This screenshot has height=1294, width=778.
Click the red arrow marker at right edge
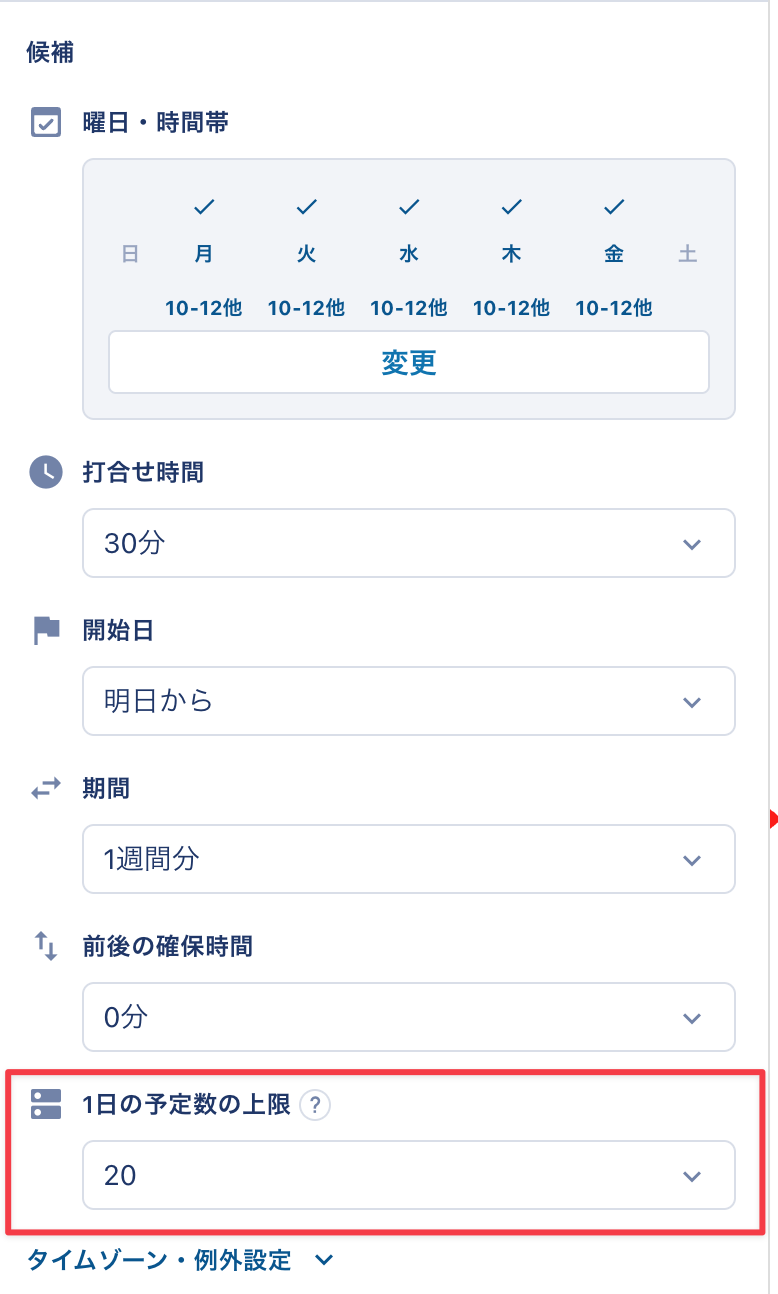click(773, 820)
